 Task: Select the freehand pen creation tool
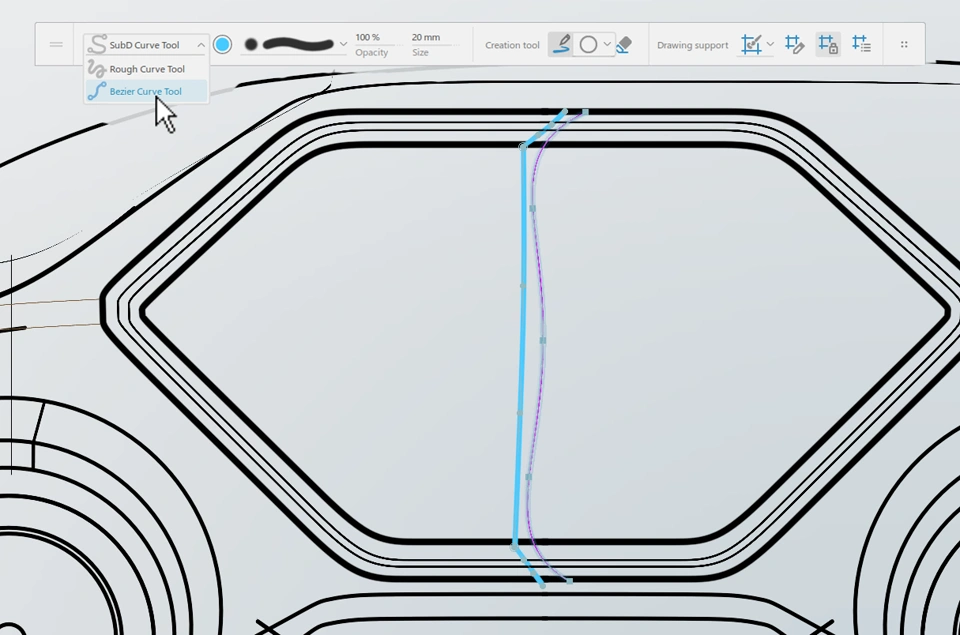tap(561, 45)
